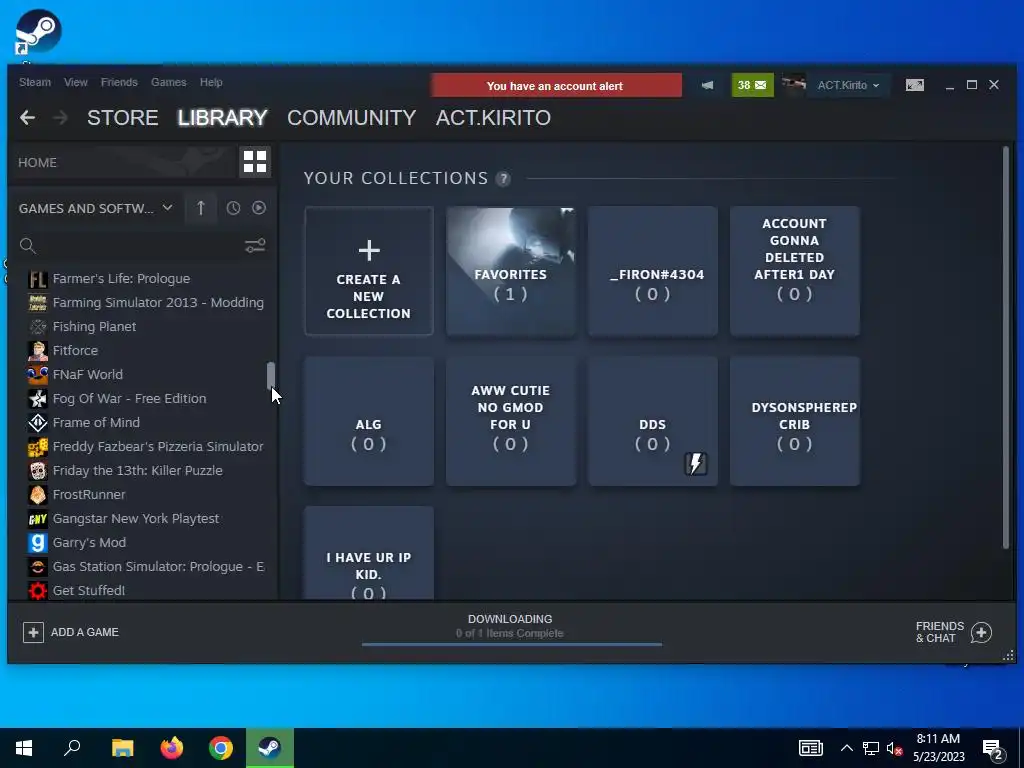Open the Steam menu
Image resolution: width=1024 pixels, height=768 pixels.
coord(35,82)
